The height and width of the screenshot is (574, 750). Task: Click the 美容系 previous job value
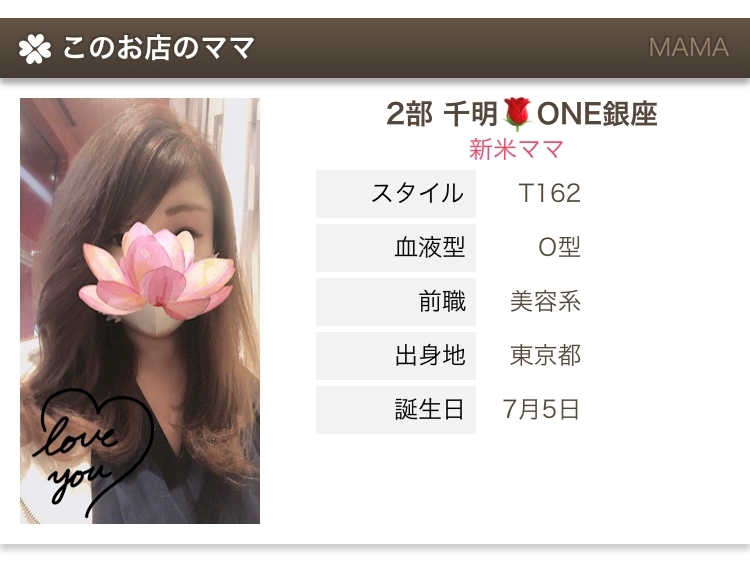[x=545, y=301]
